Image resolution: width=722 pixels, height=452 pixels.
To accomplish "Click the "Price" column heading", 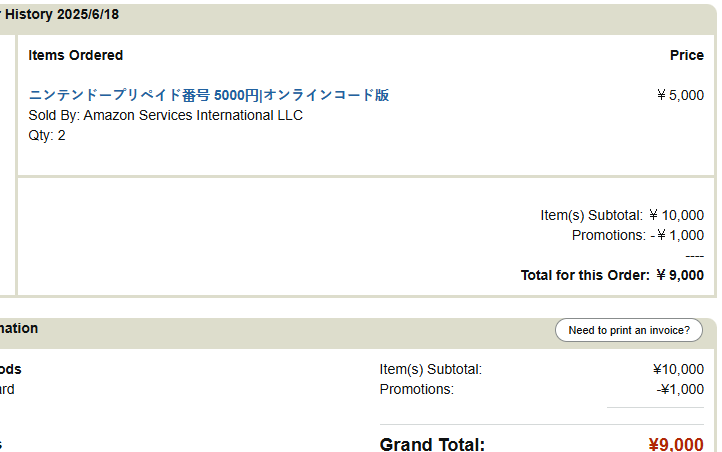I will 686,55.
